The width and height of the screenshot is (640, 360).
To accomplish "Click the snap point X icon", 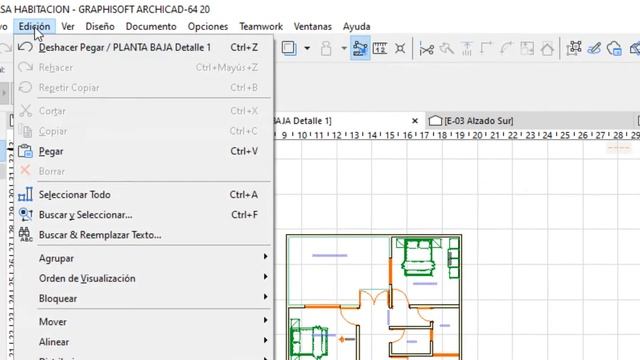I will point(400,49).
